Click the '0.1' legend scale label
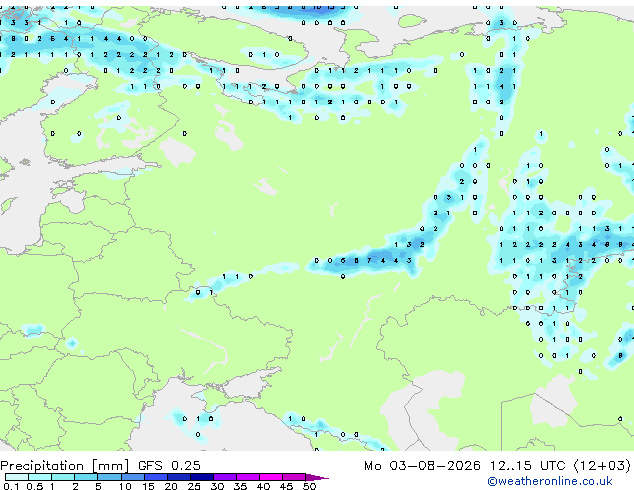The height and width of the screenshot is (490, 634). pos(11,486)
